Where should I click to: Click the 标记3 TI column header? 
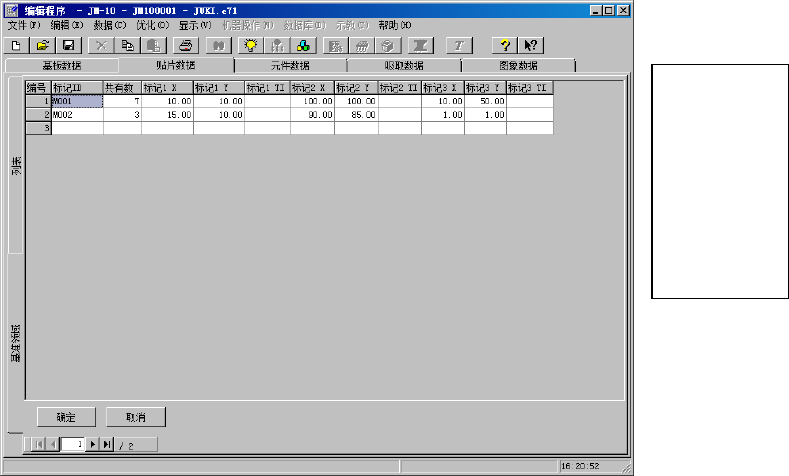pos(530,88)
